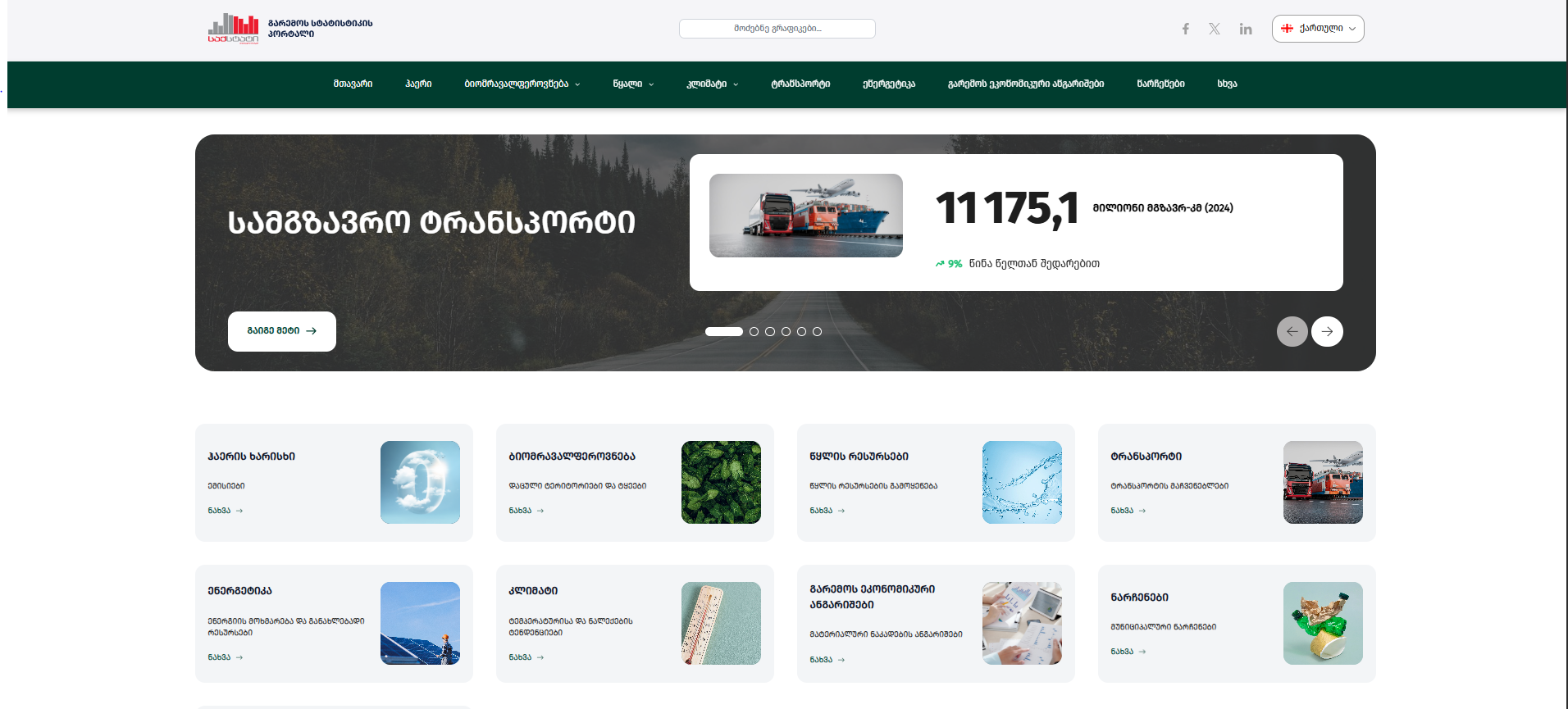This screenshot has height=709, width=1568.
Task: Click ნახვა link in ენერგეტიკა card
Action: coord(226,657)
